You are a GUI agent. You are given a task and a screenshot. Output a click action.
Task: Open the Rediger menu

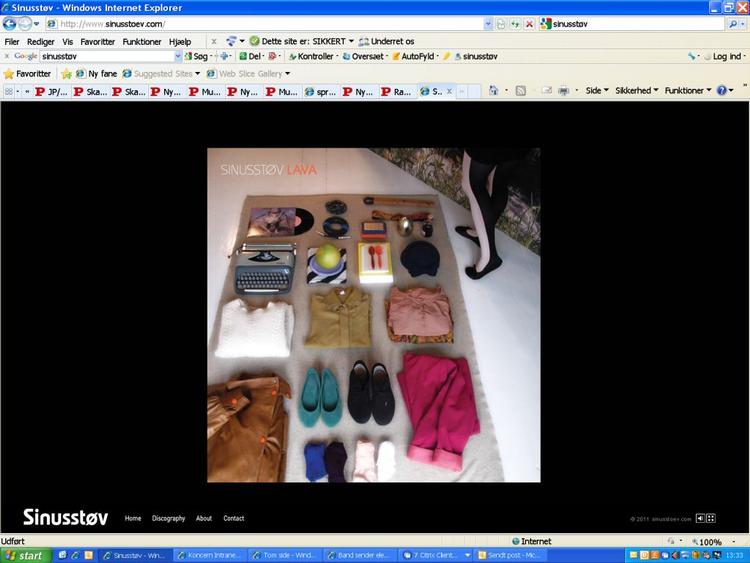pyautogui.click(x=41, y=42)
